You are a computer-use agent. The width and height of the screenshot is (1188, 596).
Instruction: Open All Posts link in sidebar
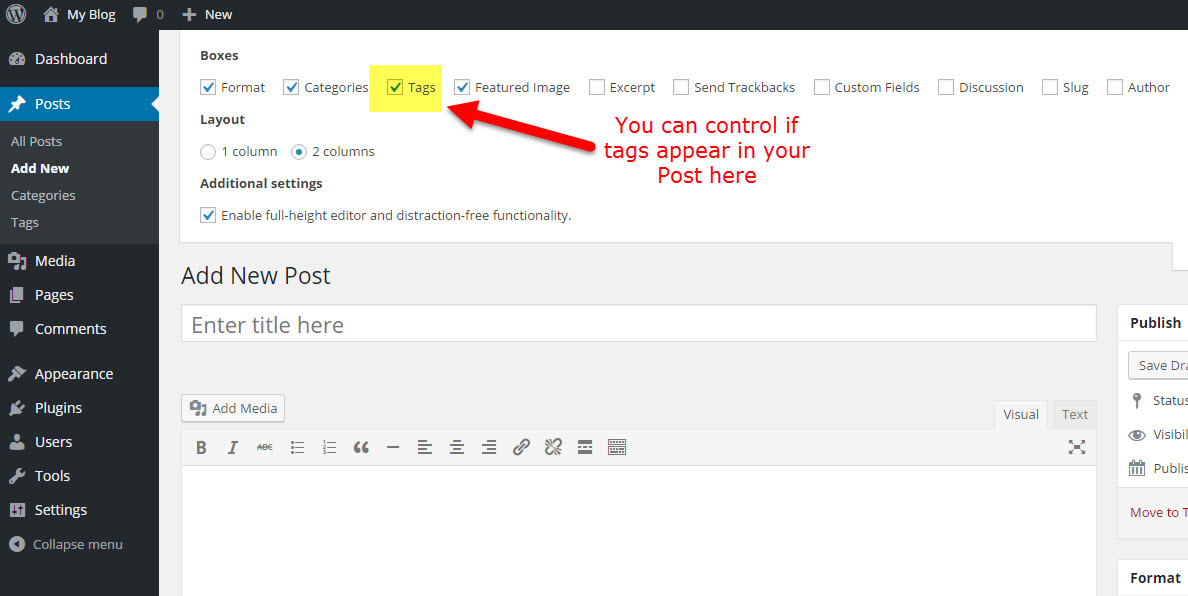(36, 142)
